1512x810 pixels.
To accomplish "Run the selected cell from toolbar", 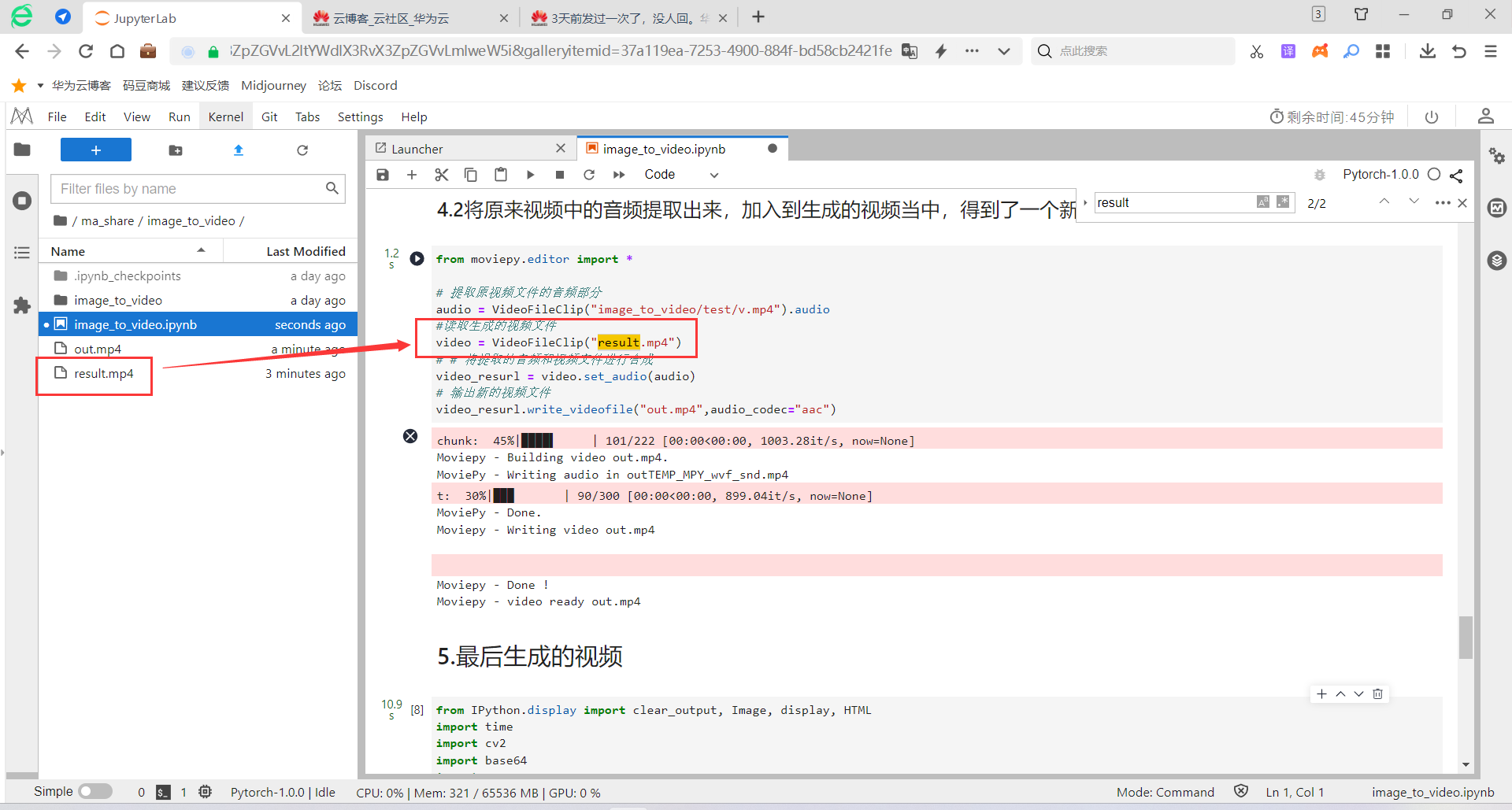I will [530, 175].
